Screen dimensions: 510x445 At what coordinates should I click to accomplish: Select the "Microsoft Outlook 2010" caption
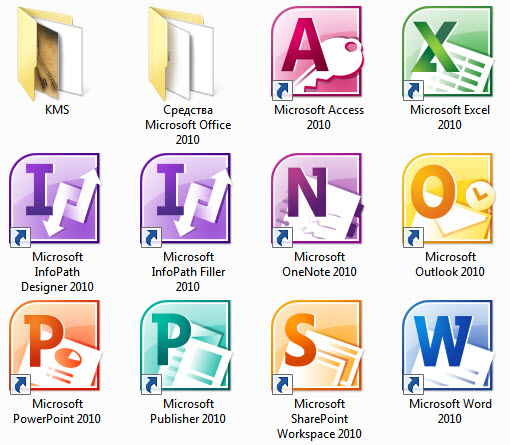coord(450,265)
